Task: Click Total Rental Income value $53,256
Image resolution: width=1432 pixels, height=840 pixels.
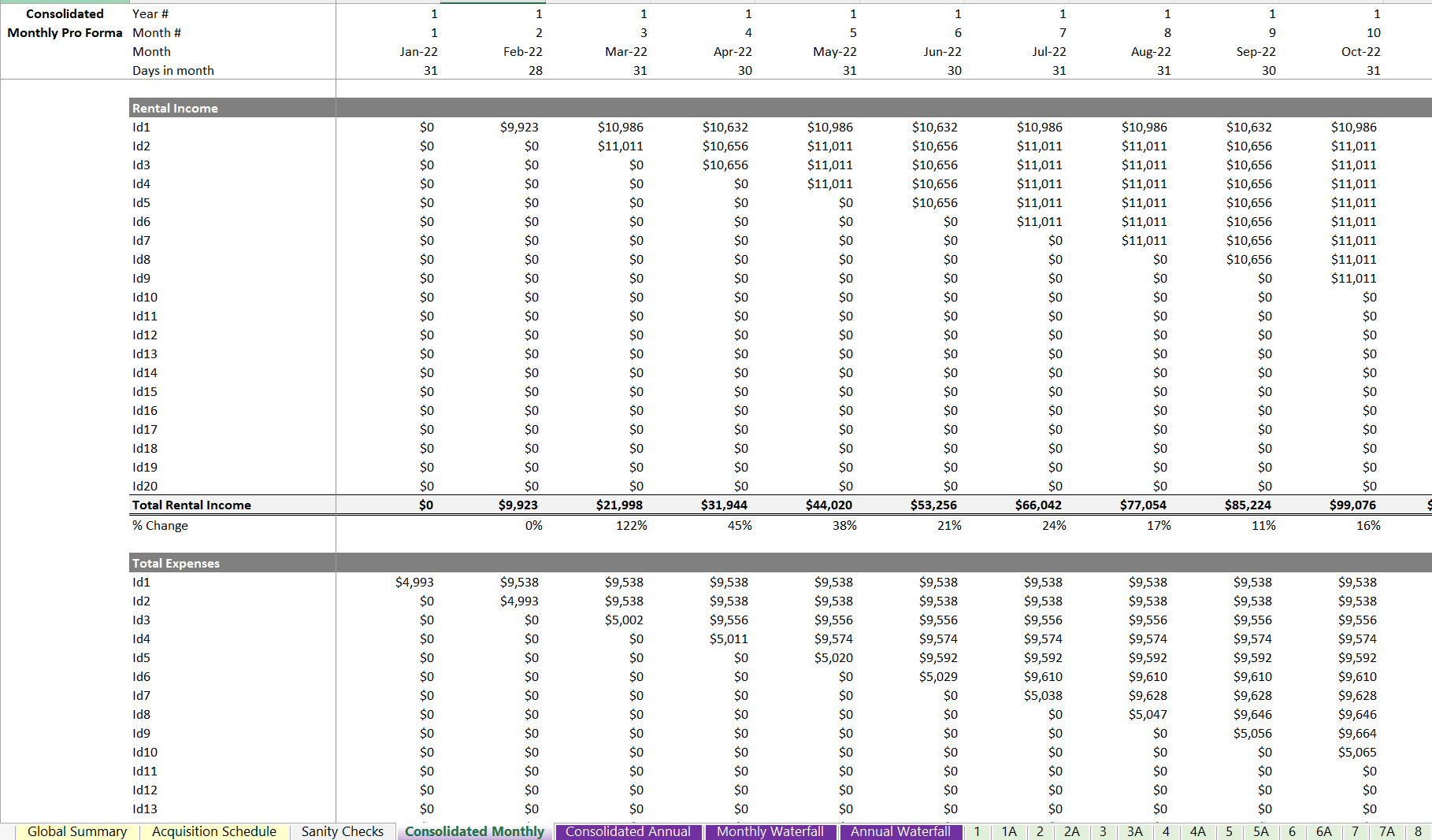Action: [x=933, y=505]
